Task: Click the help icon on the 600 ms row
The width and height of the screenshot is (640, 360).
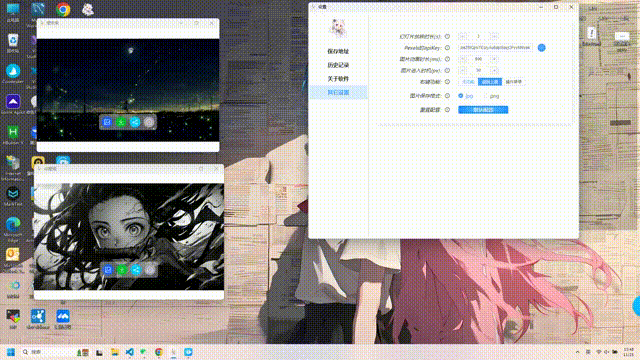Action: pyautogui.click(x=447, y=59)
